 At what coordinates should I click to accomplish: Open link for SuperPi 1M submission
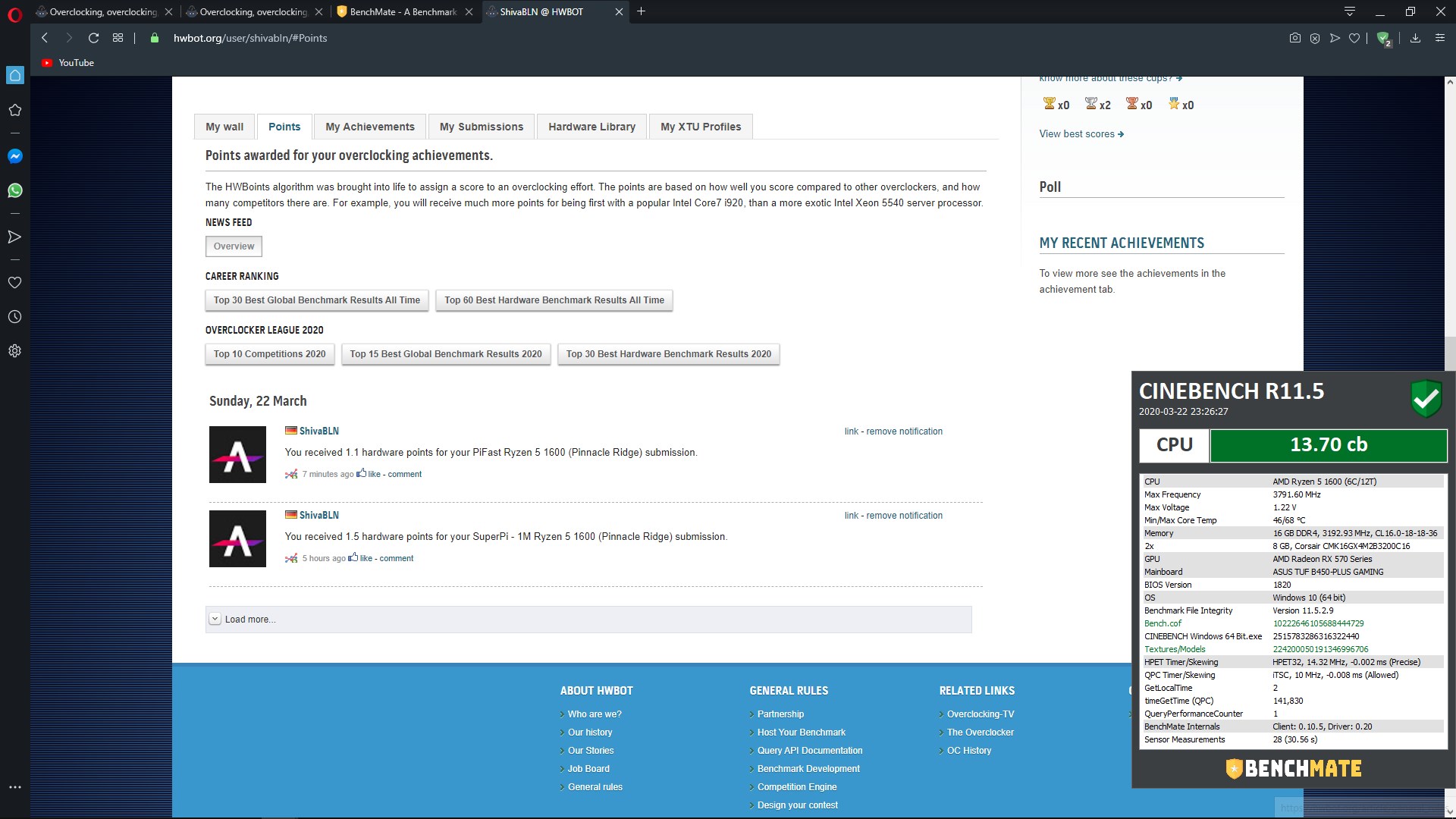pyautogui.click(x=851, y=516)
